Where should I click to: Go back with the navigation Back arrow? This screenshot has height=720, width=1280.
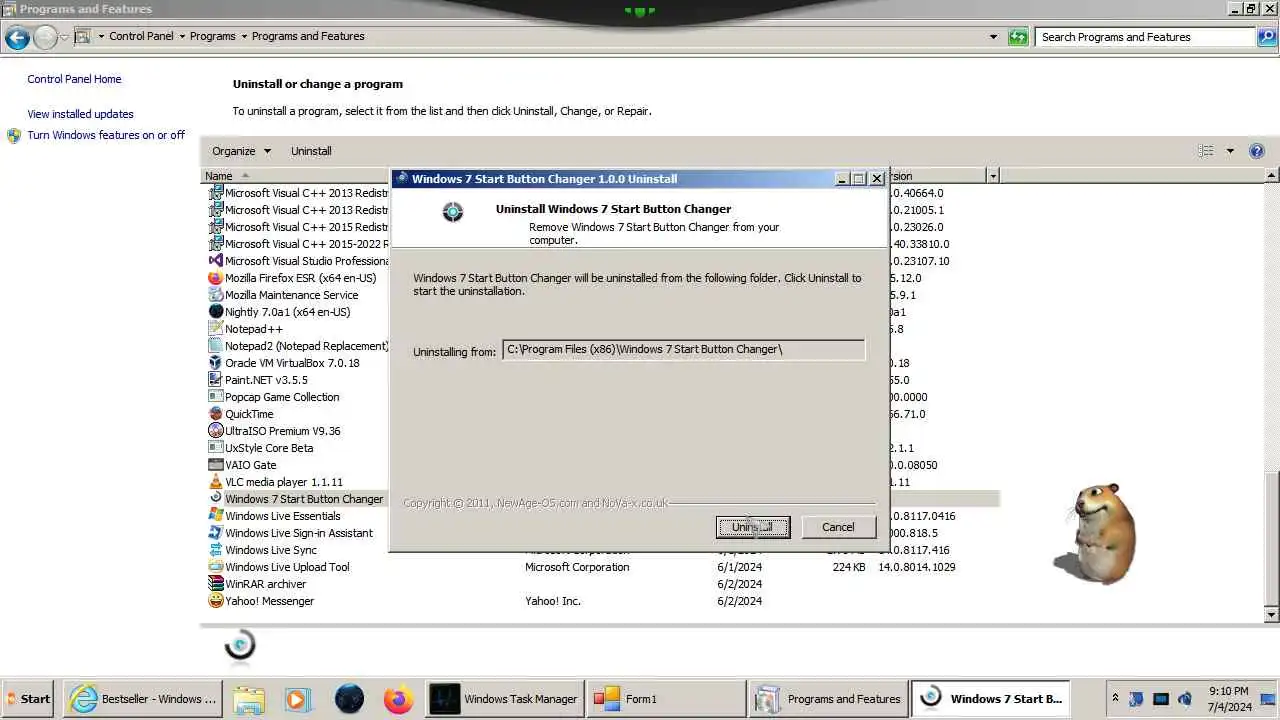(x=17, y=37)
